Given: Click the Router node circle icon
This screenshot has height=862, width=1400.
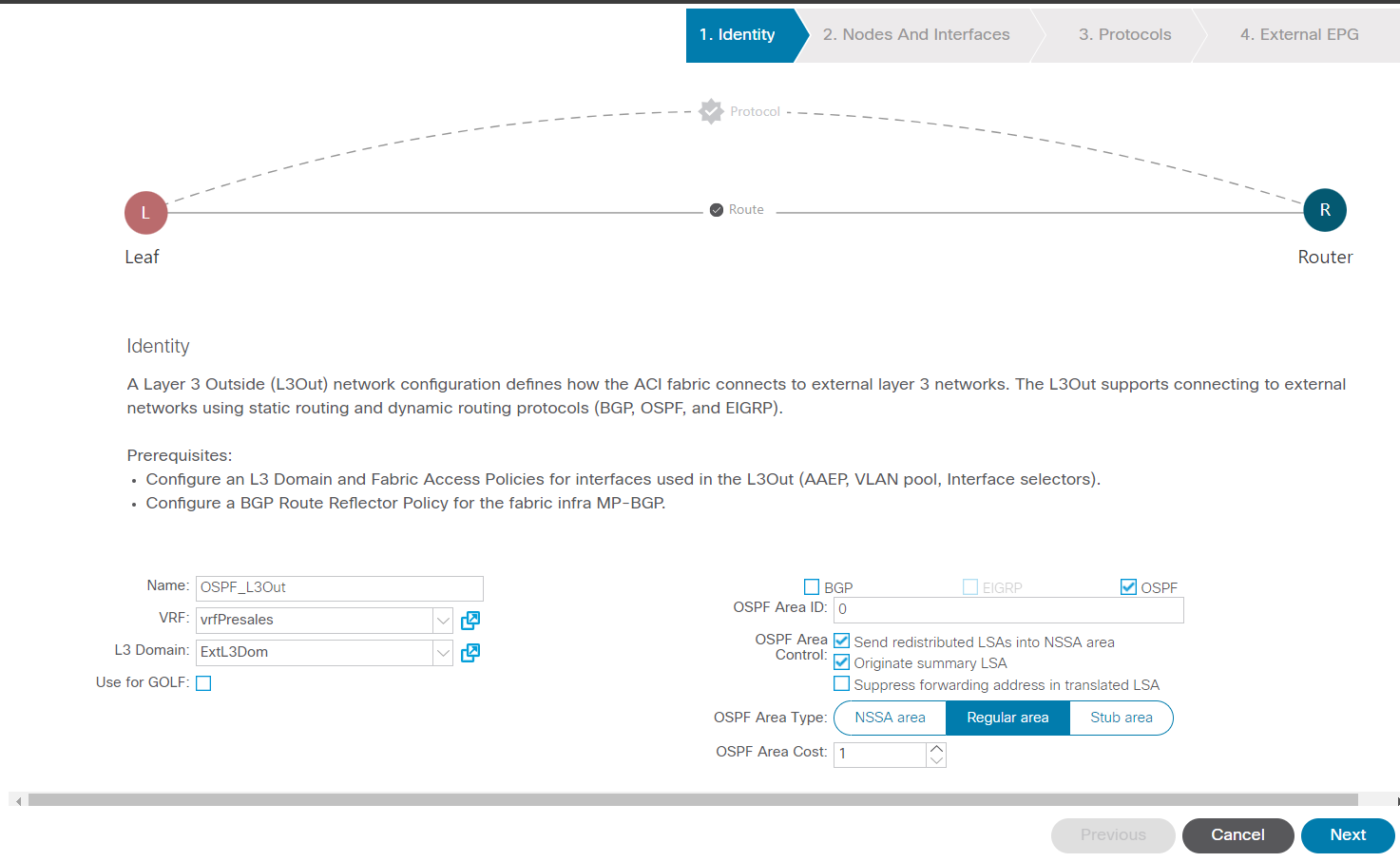Looking at the screenshot, I should pos(1325,210).
